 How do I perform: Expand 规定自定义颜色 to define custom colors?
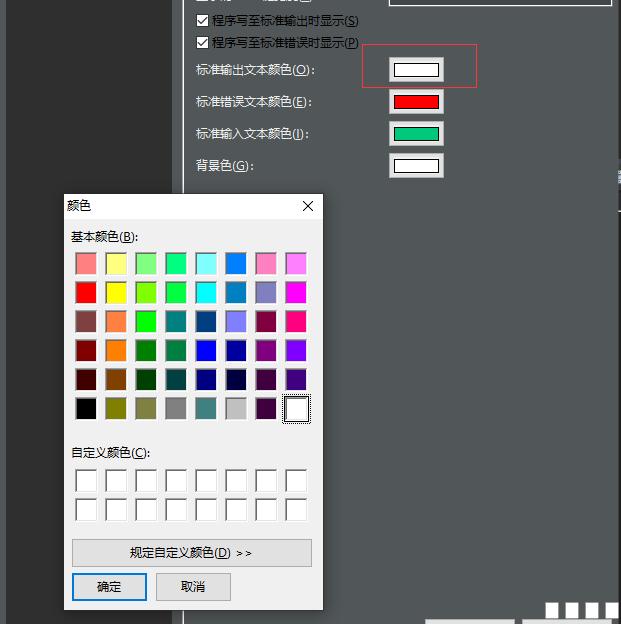(x=192, y=553)
